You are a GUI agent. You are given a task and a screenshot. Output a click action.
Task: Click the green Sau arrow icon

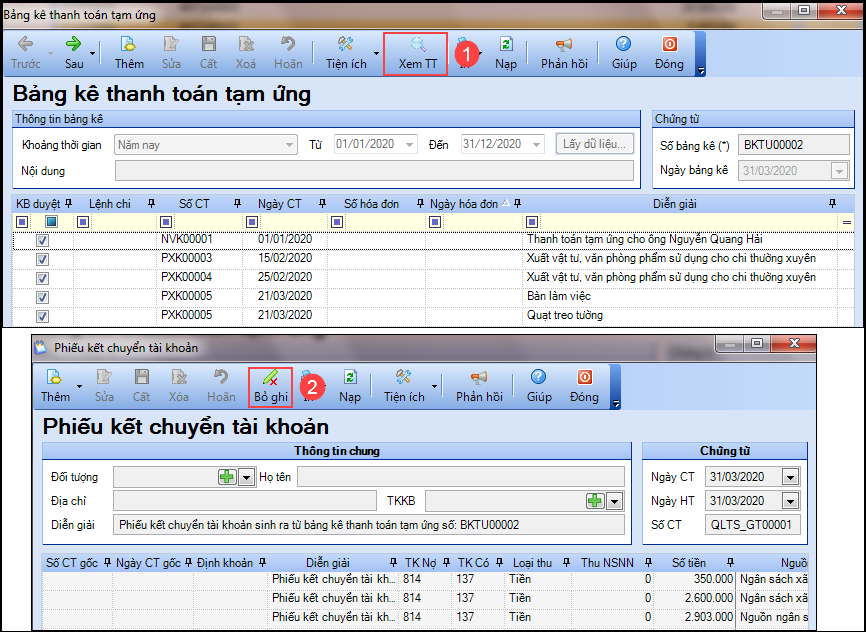(x=73, y=44)
